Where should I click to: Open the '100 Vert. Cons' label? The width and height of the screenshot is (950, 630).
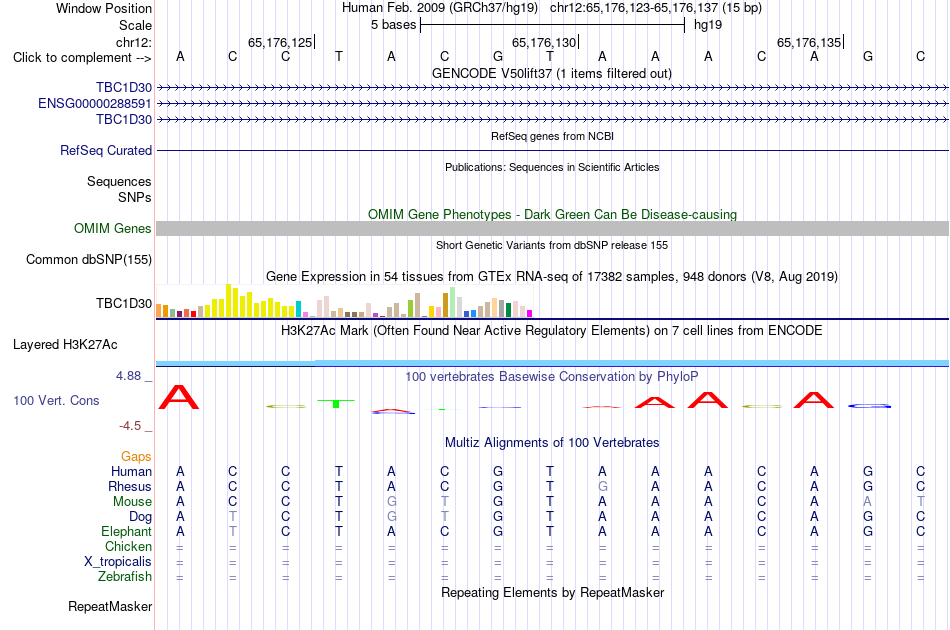point(56,400)
